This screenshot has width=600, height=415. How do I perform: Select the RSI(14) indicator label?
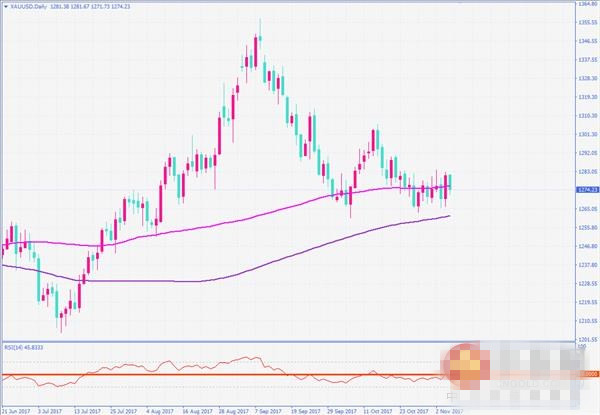[22, 346]
